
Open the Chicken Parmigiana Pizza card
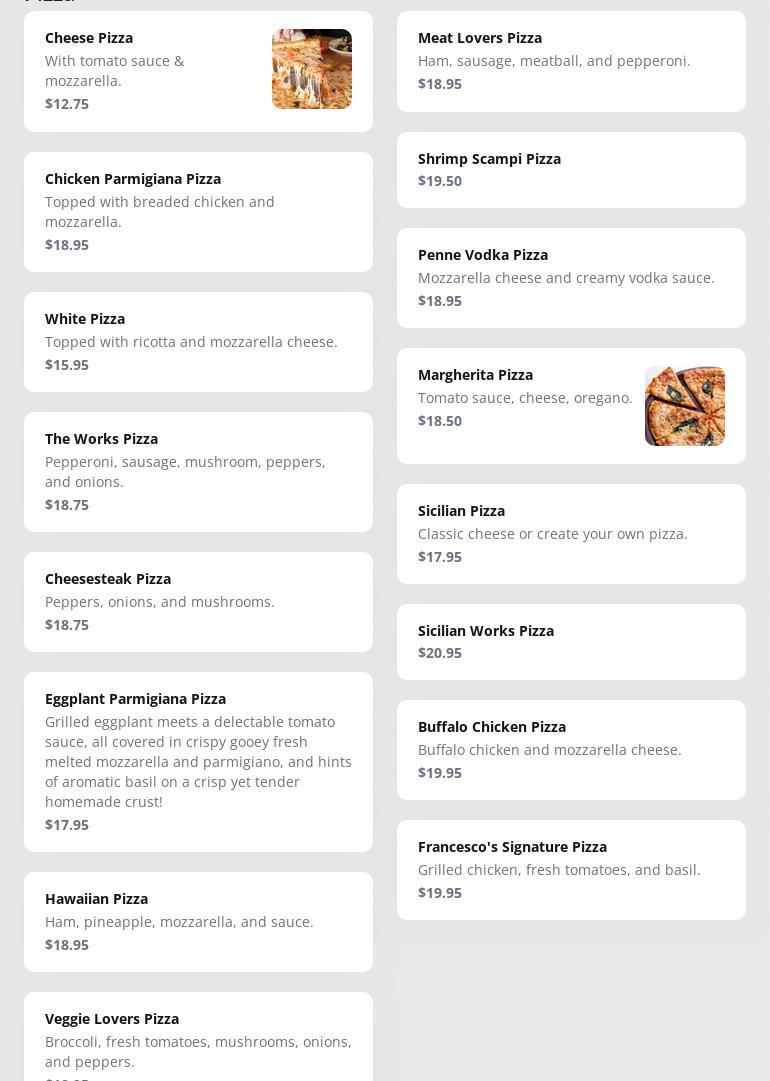pyautogui.click(x=199, y=212)
